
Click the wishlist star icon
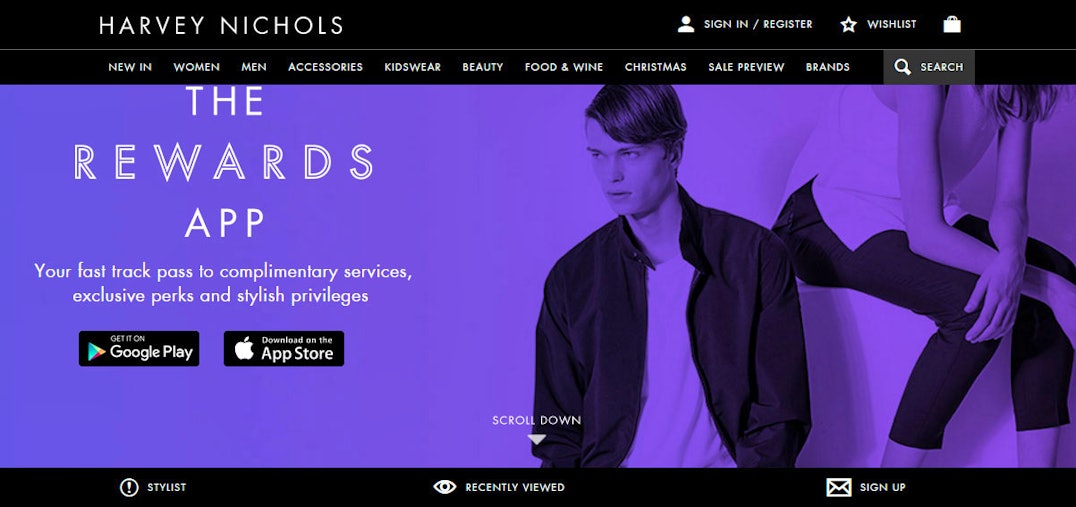pyautogui.click(x=849, y=25)
